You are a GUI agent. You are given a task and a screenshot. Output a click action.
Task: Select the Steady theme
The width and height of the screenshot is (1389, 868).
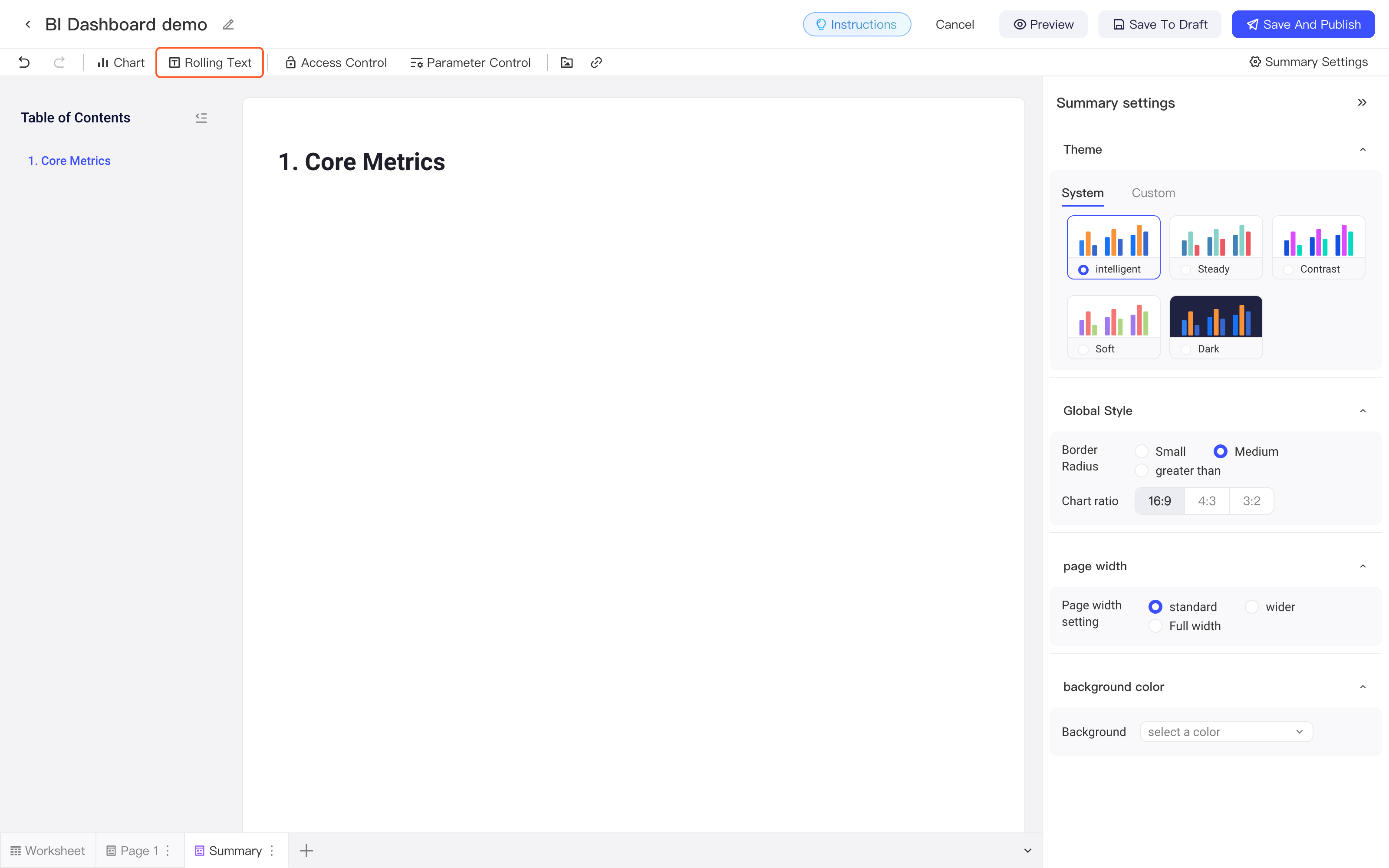pyautogui.click(x=1216, y=247)
